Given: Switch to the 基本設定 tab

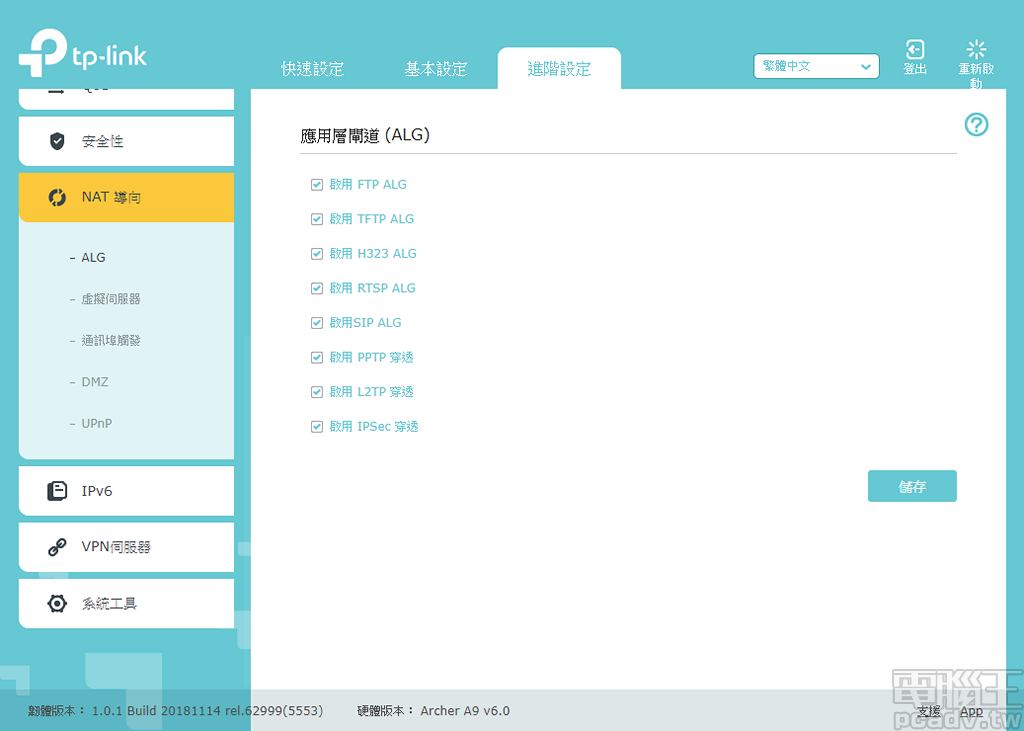Looking at the screenshot, I should 436,69.
